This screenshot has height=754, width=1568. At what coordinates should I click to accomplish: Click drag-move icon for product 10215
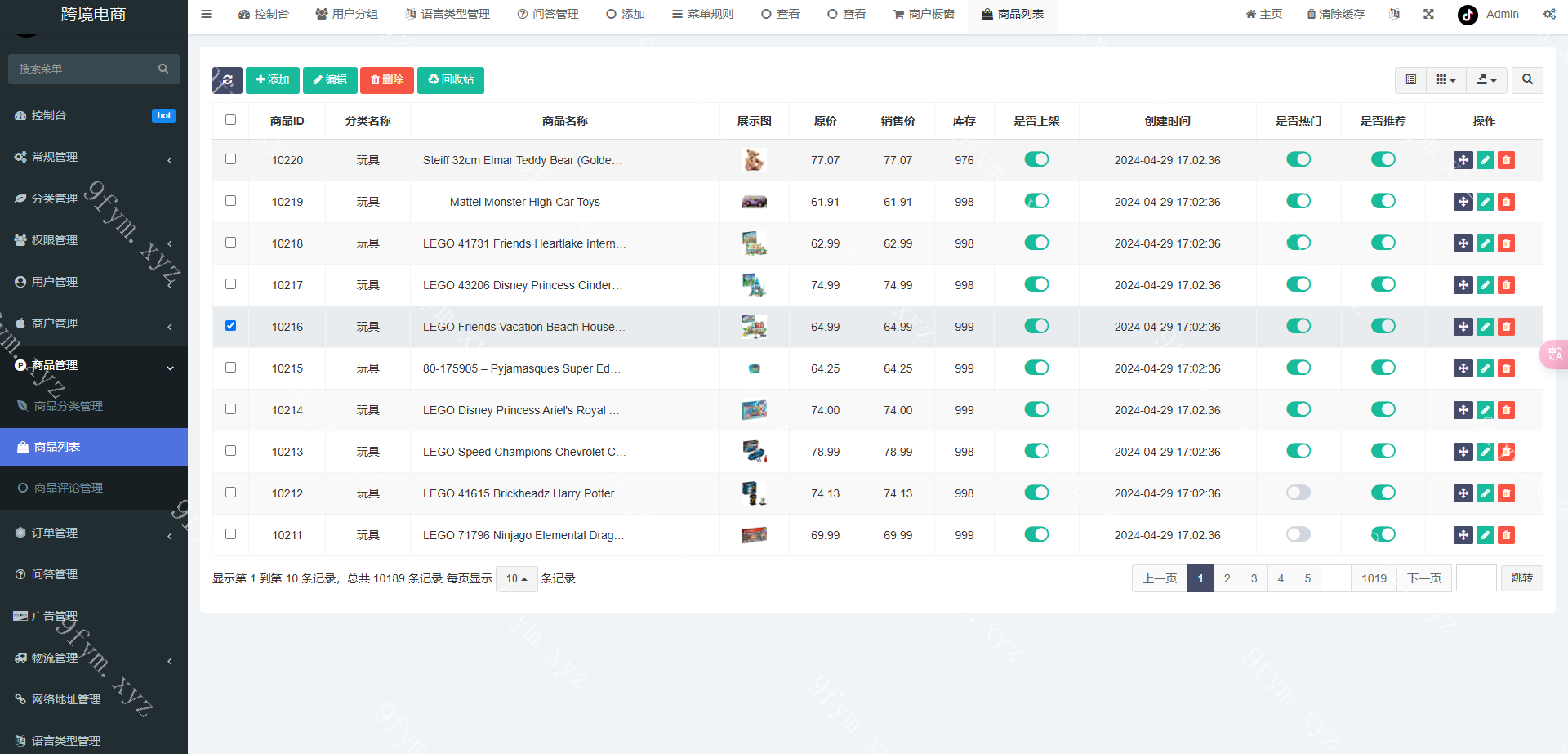(x=1463, y=368)
